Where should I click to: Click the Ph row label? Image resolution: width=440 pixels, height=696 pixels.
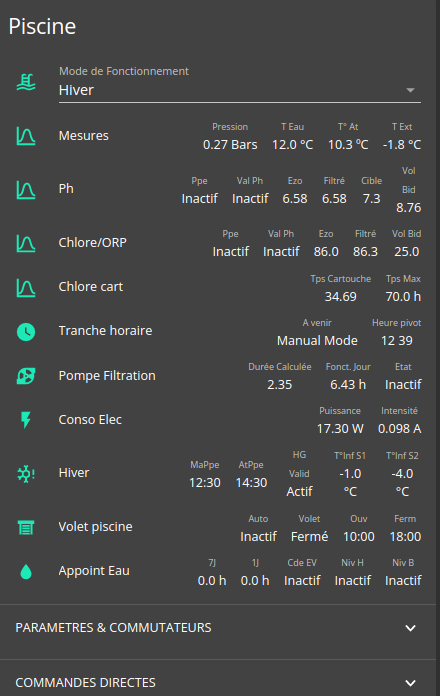tap(66, 189)
